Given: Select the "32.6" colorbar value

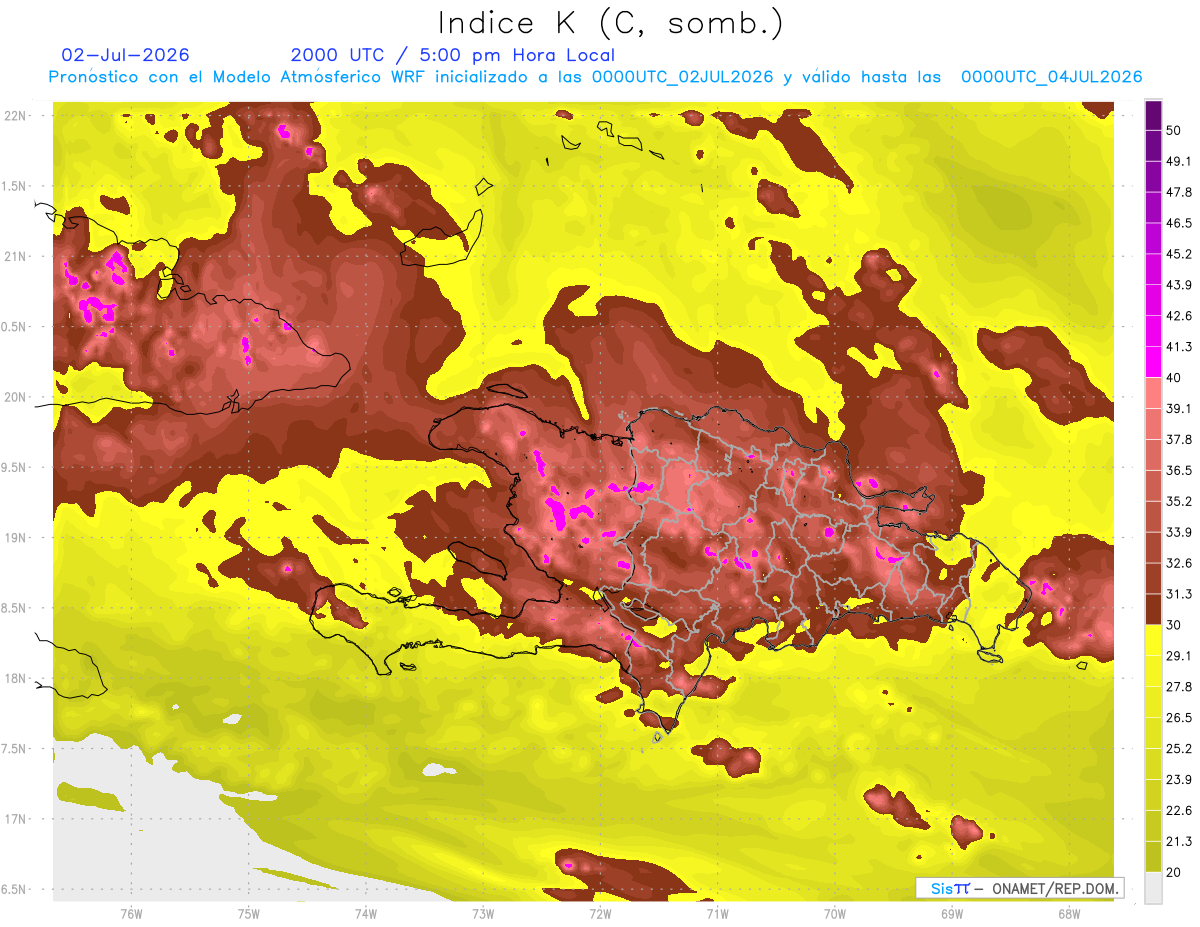Looking at the screenshot, I should (x=1179, y=563).
